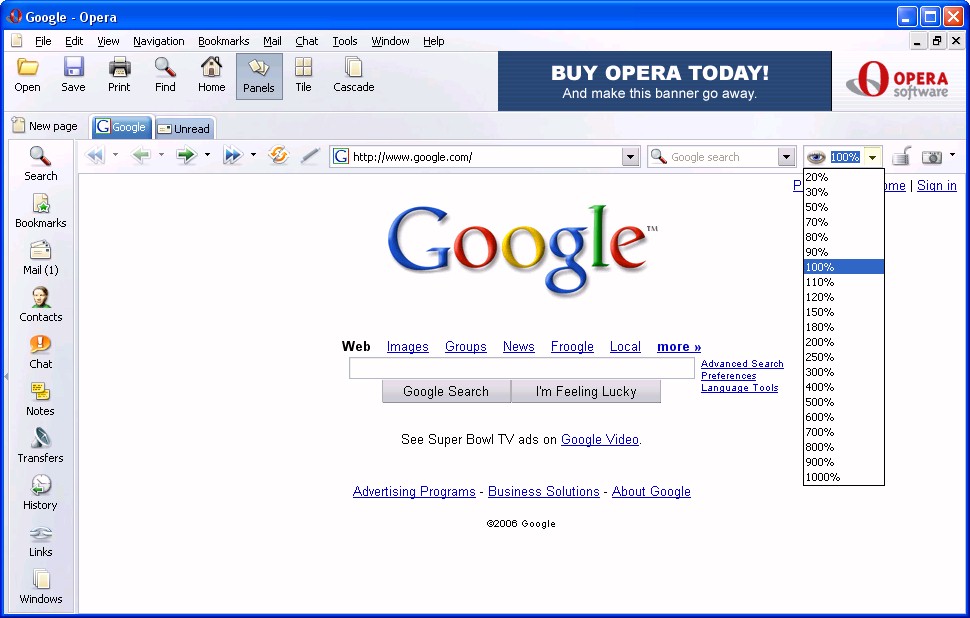The image size is (970, 618).
Task: Click the green Forward arrow
Action: 186,155
